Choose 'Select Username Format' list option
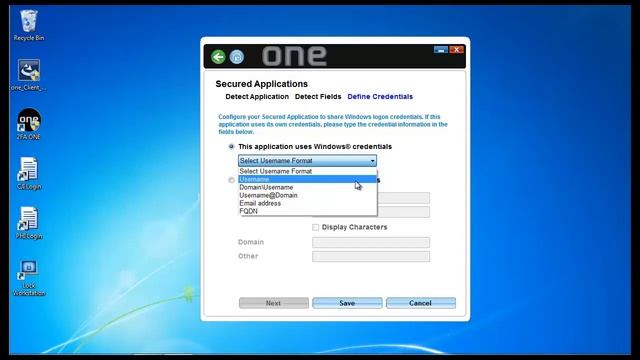 (307, 171)
